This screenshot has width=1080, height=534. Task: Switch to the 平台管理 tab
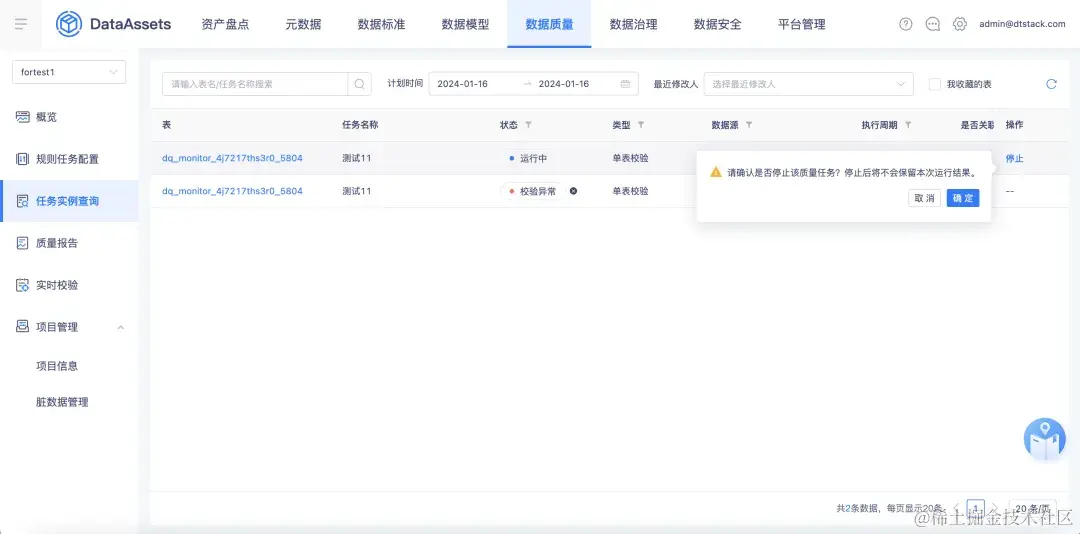pos(801,24)
